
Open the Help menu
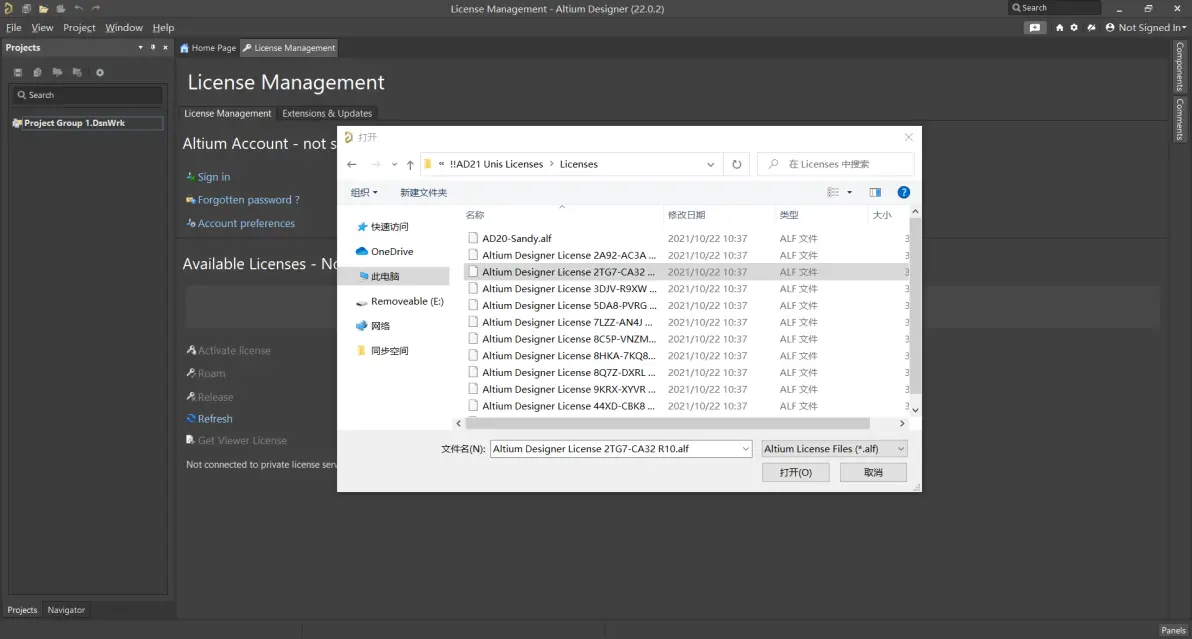pos(163,27)
